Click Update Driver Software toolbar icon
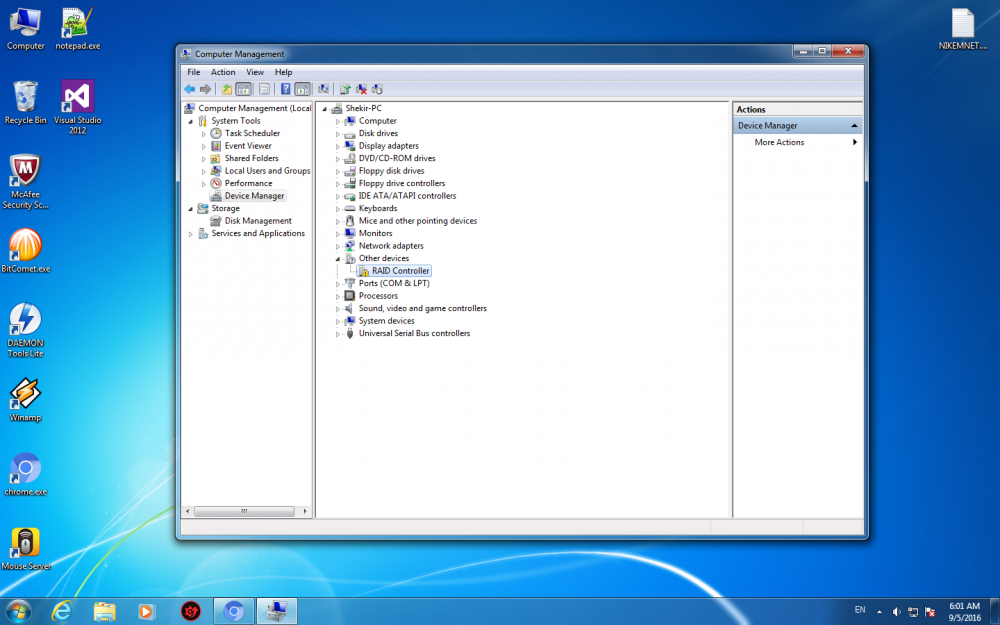1000x625 pixels. (345, 89)
